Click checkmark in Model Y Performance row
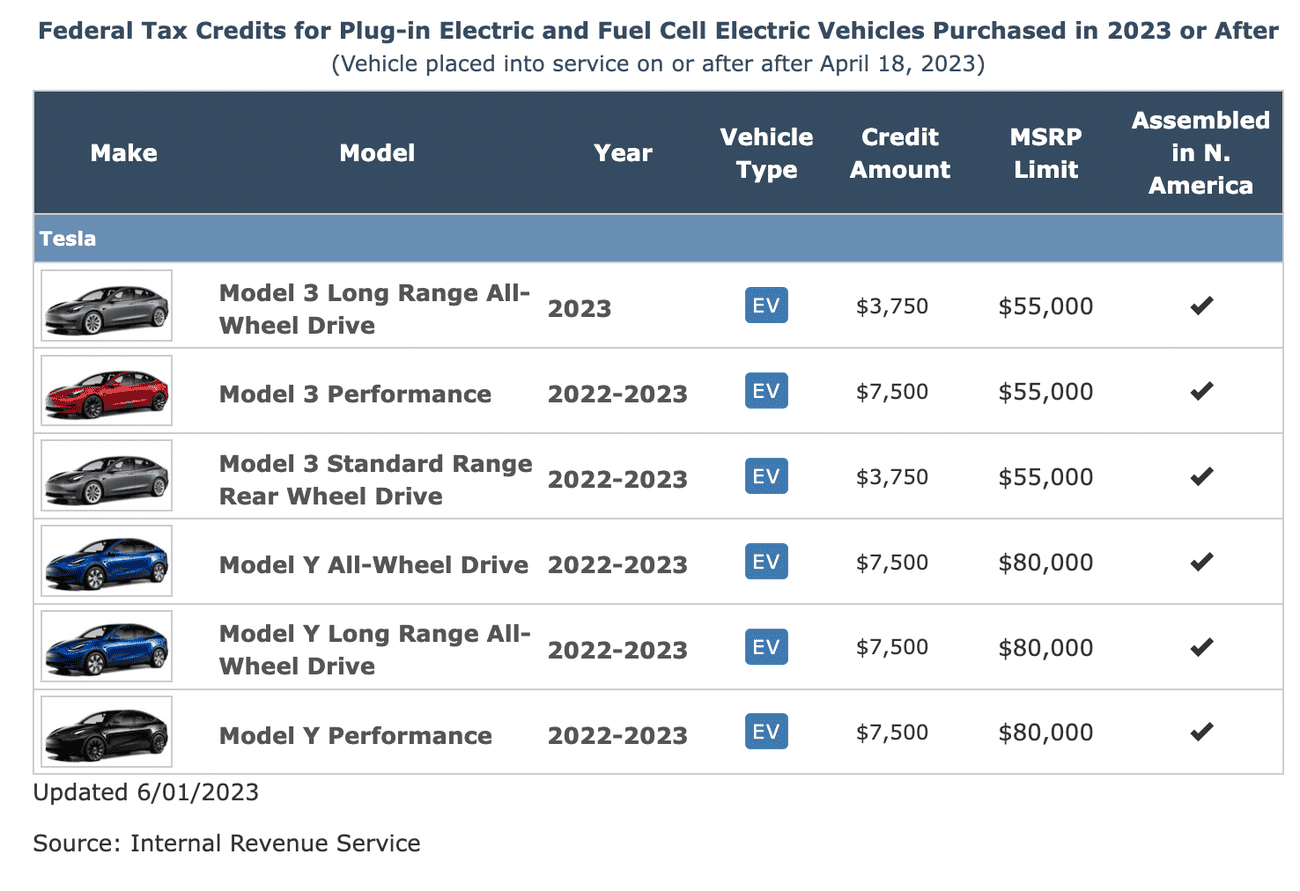 (1201, 732)
